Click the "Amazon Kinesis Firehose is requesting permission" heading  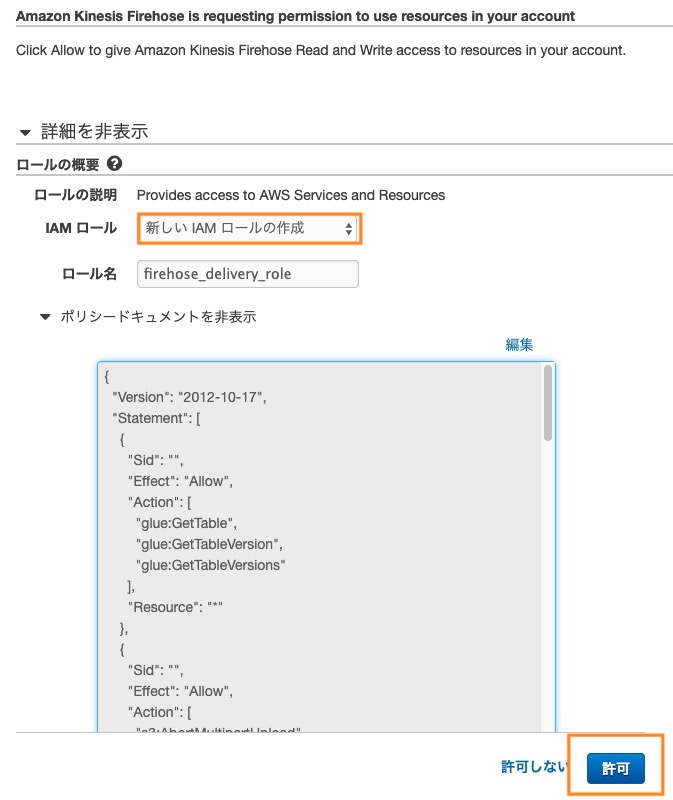[295, 16]
